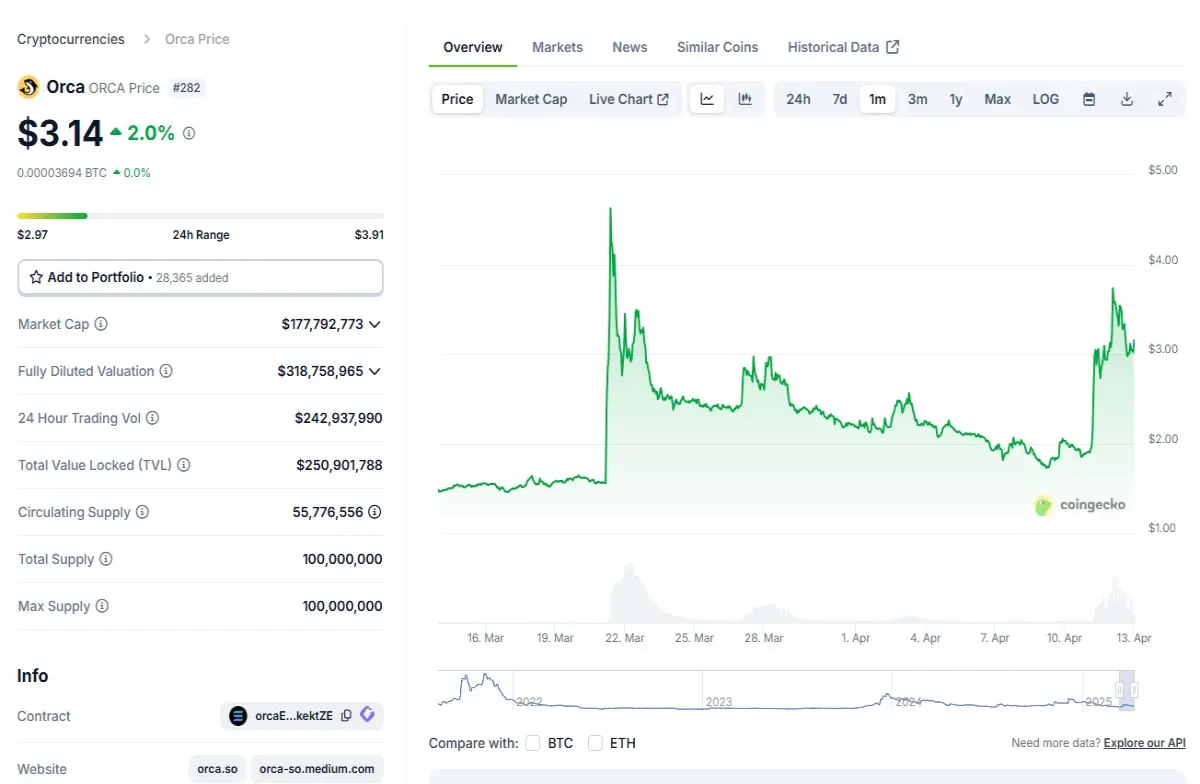Click the 0.00003694 BTC price text
Viewport: 1200px width, 784px height.
tap(62, 172)
